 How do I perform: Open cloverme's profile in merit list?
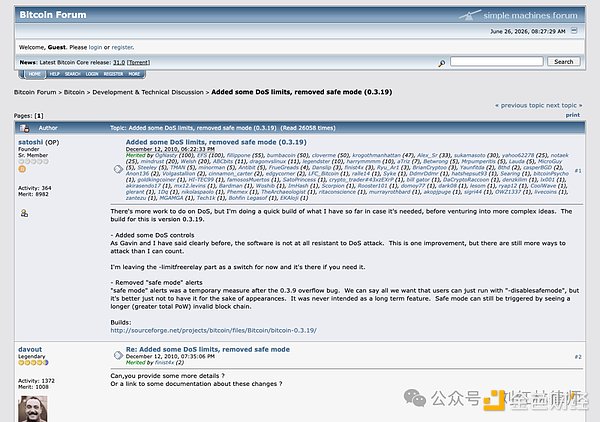[325, 155]
